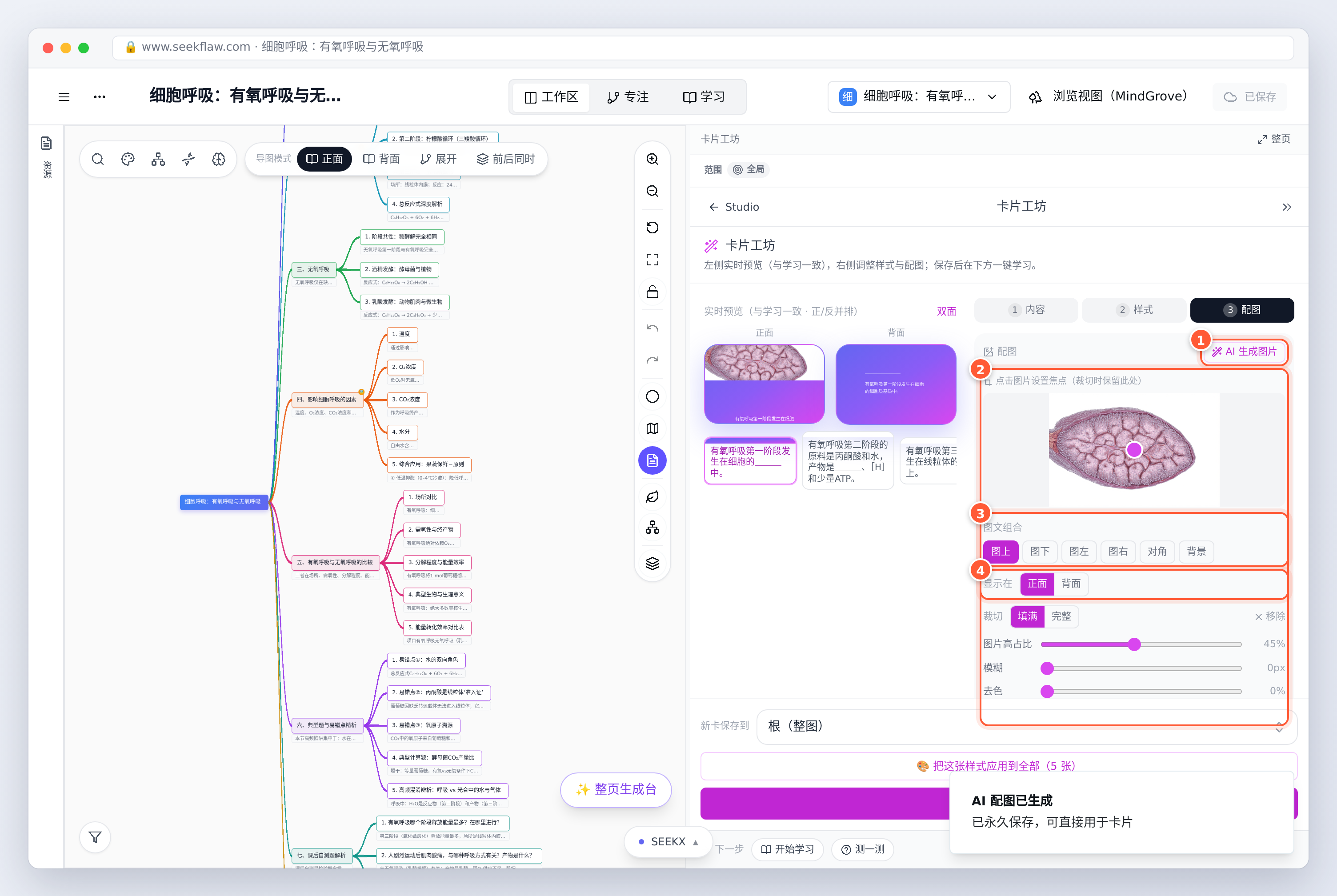Collapse panel with double chevron icon
This screenshot has height=896, width=1337.
tap(1287, 207)
